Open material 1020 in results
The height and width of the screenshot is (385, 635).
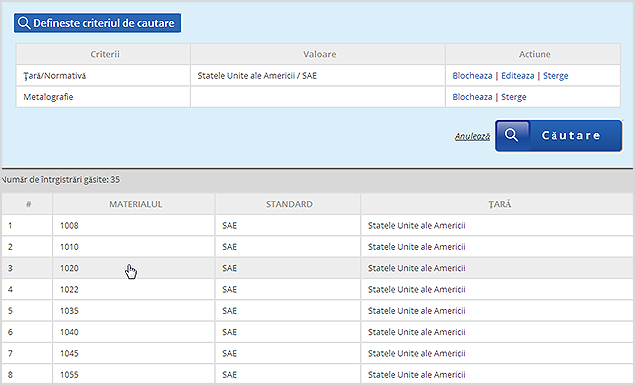[x=69, y=268]
